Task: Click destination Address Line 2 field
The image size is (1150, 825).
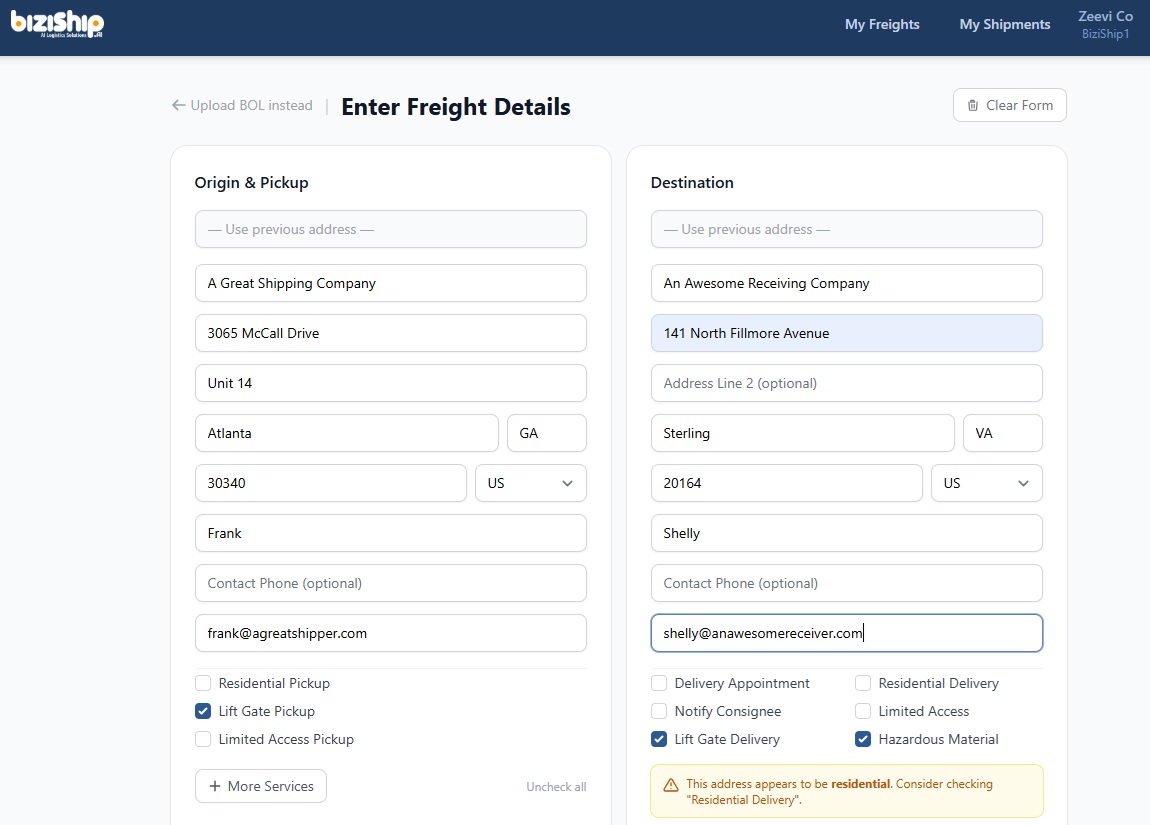Action: pos(847,383)
